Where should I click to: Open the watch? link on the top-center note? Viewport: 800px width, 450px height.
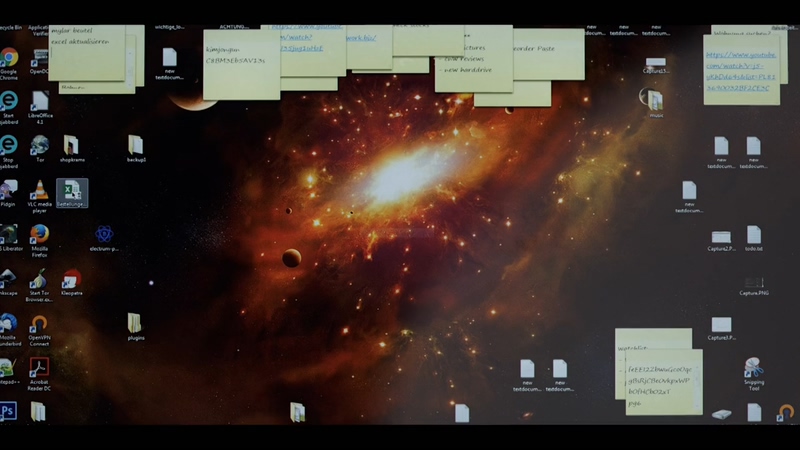click(296, 37)
